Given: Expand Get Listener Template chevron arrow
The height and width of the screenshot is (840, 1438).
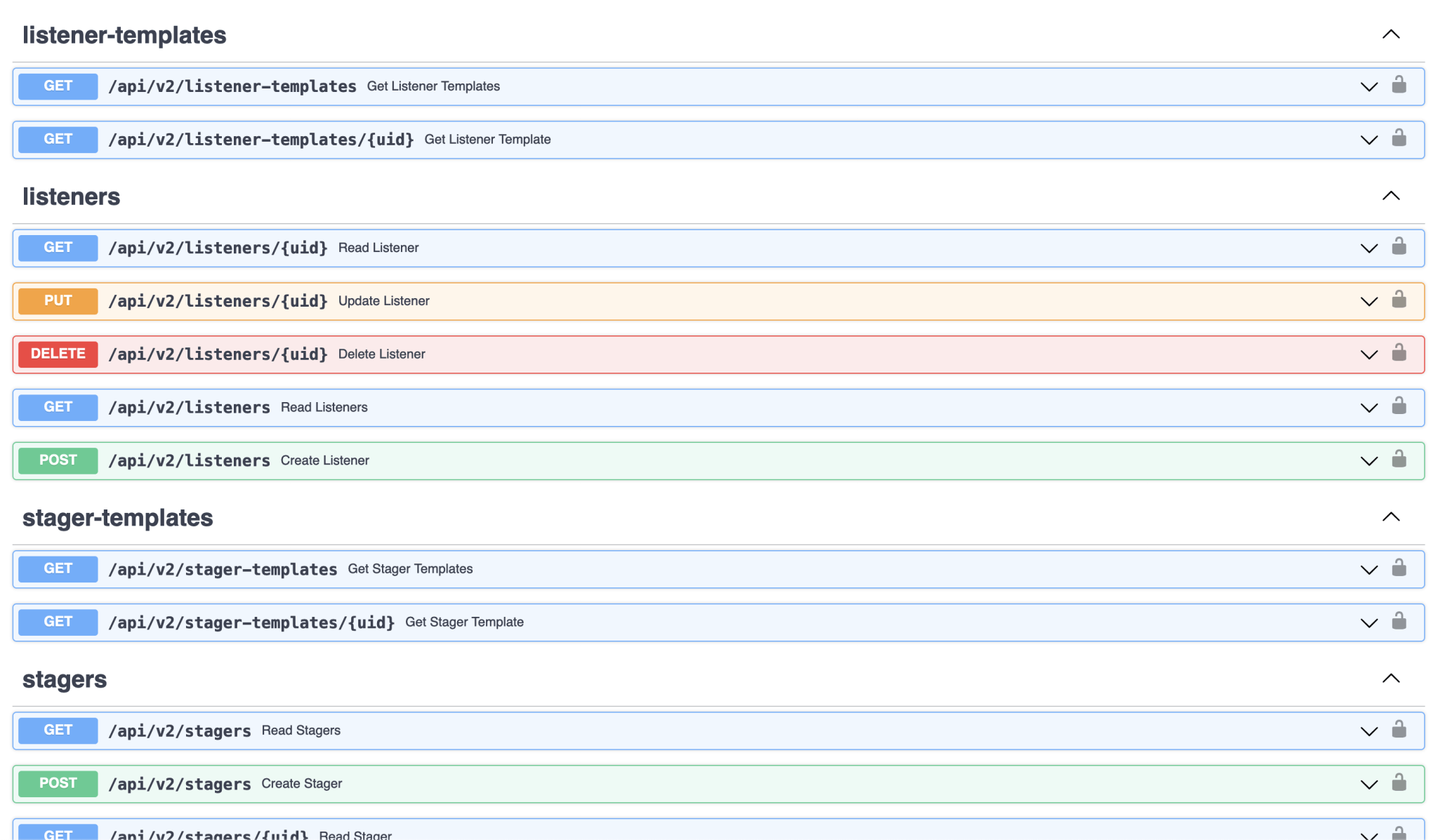Looking at the screenshot, I should tap(1368, 140).
